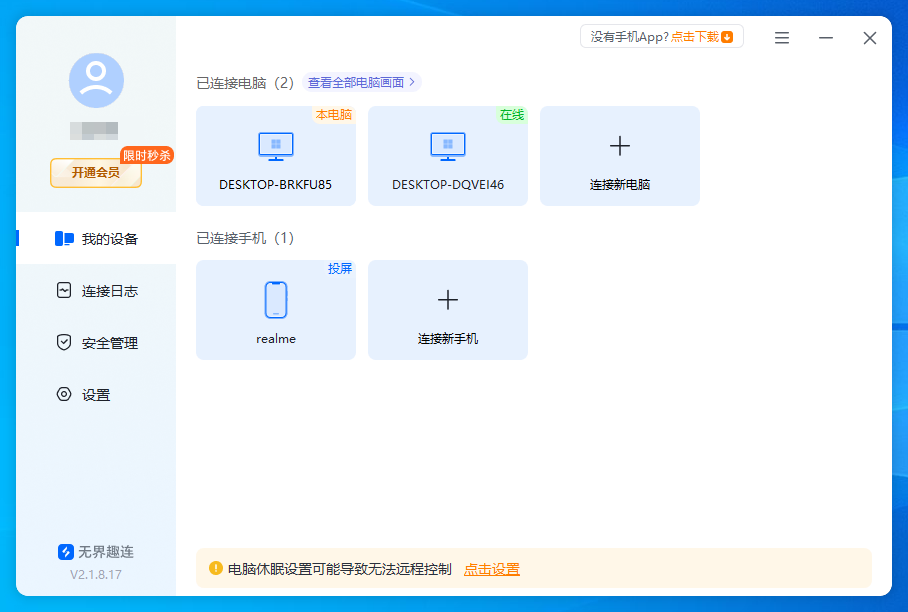
Task: Click 连接新电脑 to add a new computer
Action: 619,156
